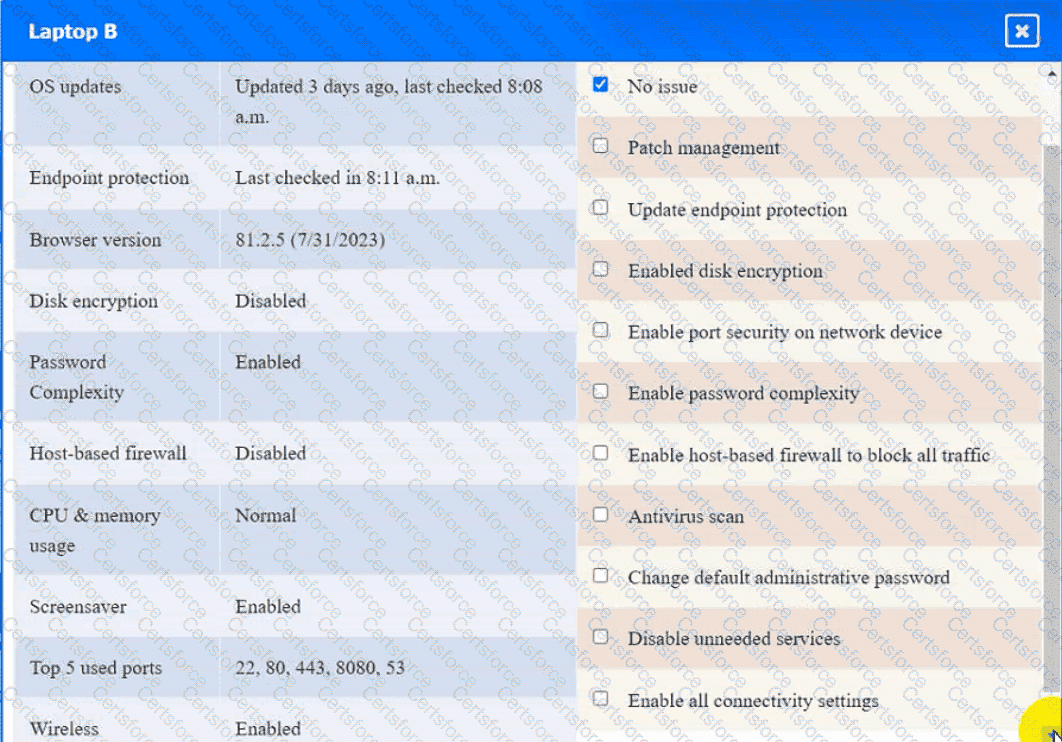Select the Antivirus scan checkbox
The image size is (1062, 742).
(600, 515)
